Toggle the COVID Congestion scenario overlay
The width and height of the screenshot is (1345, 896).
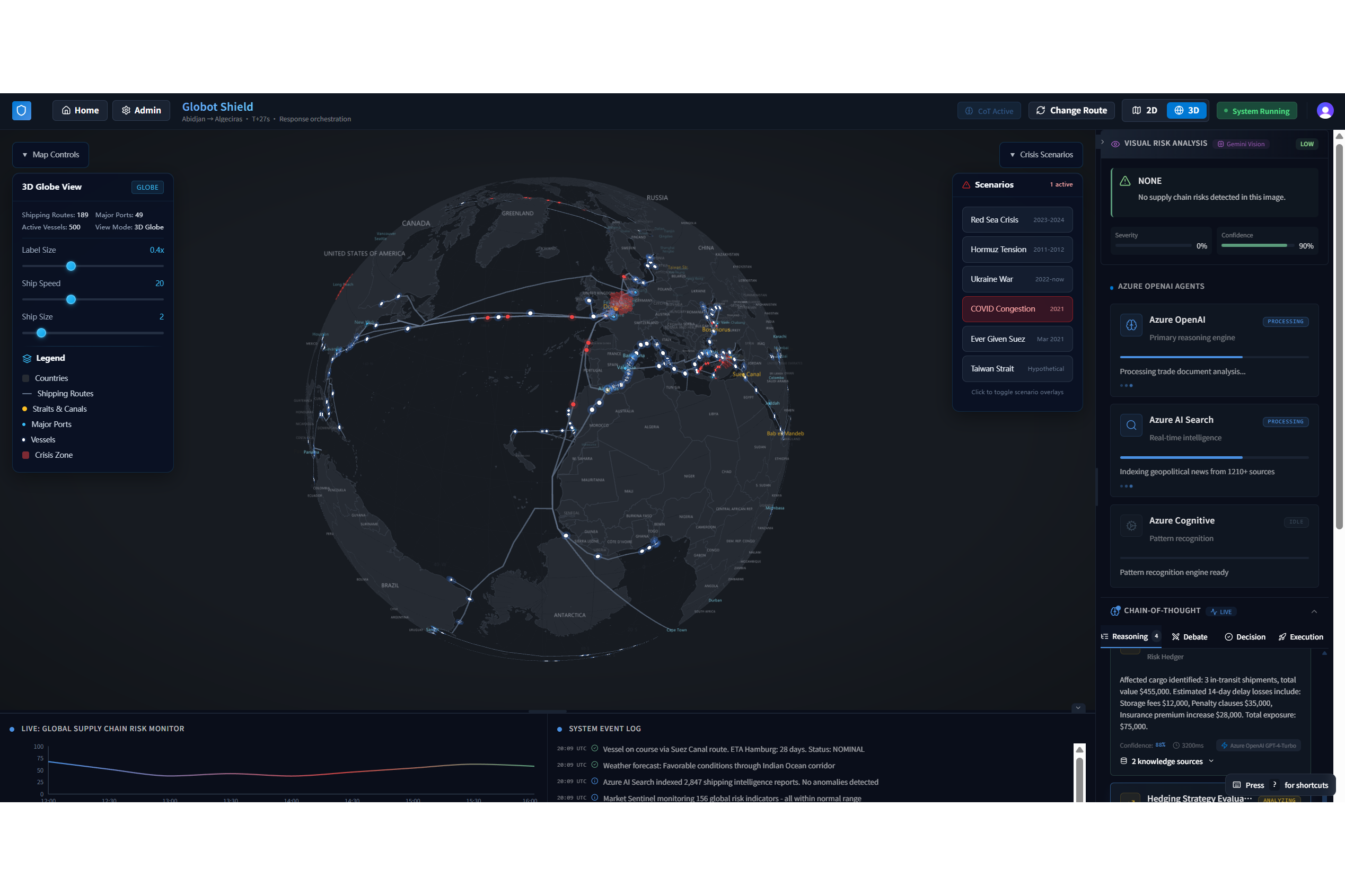(x=1016, y=309)
